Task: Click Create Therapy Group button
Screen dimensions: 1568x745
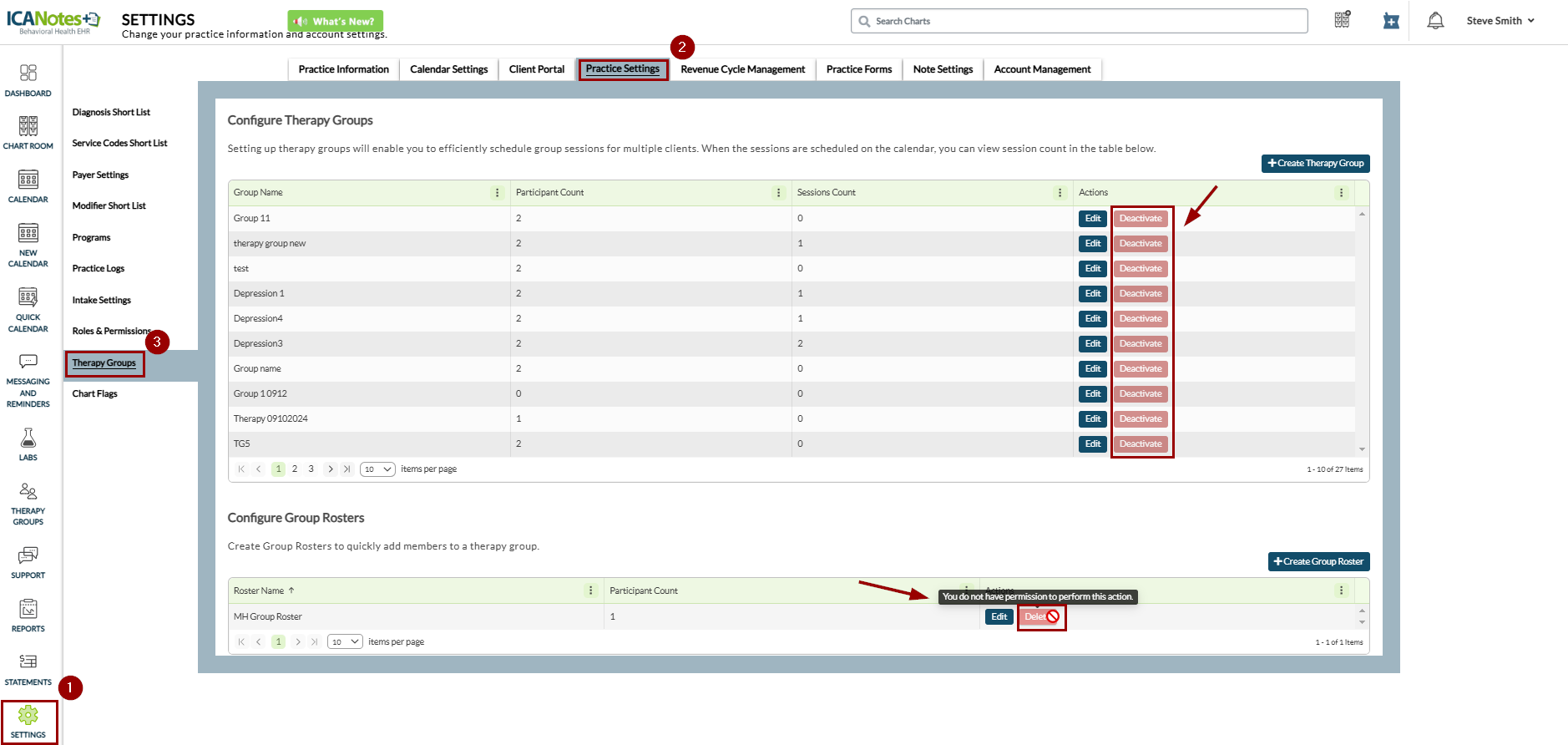Action: point(1315,164)
